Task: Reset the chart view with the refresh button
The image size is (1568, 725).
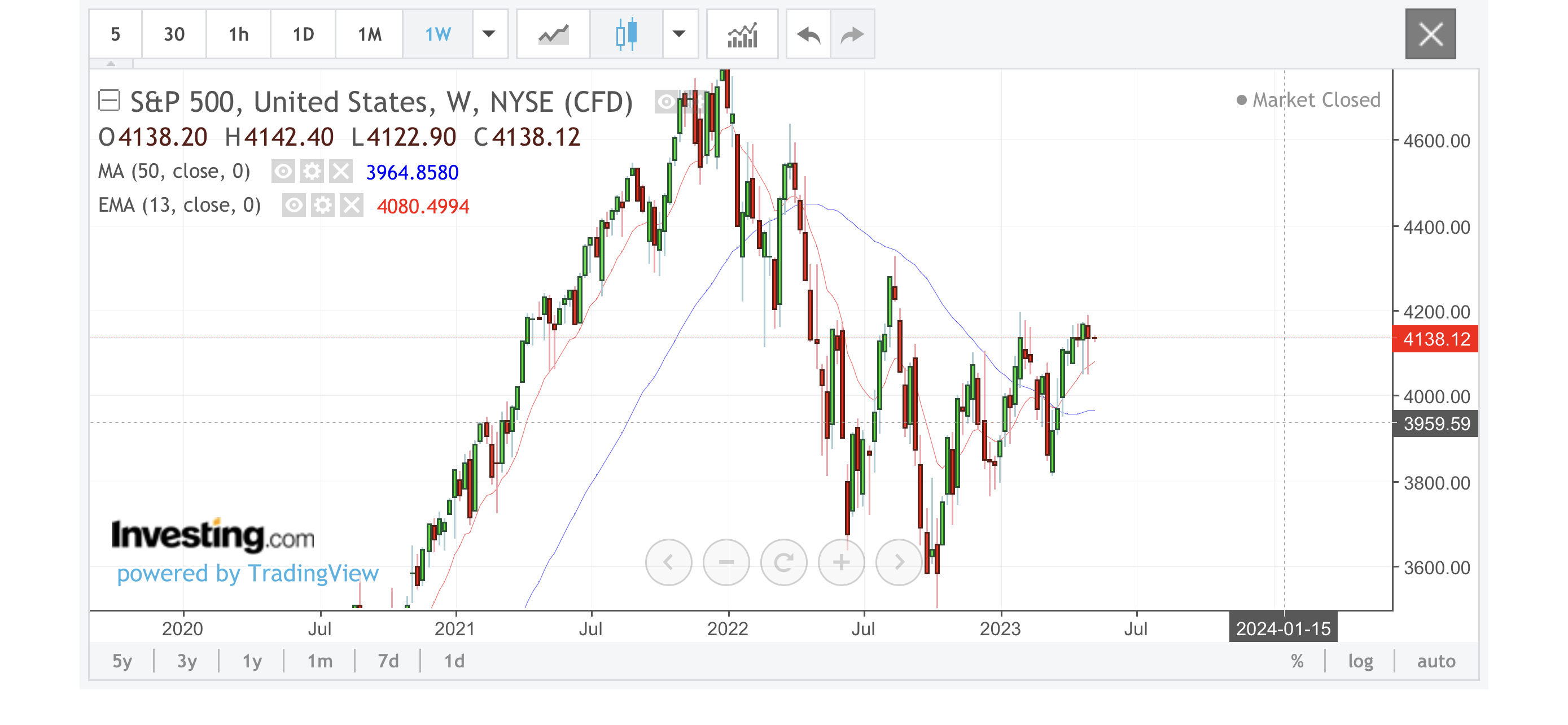Action: click(x=784, y=562)
